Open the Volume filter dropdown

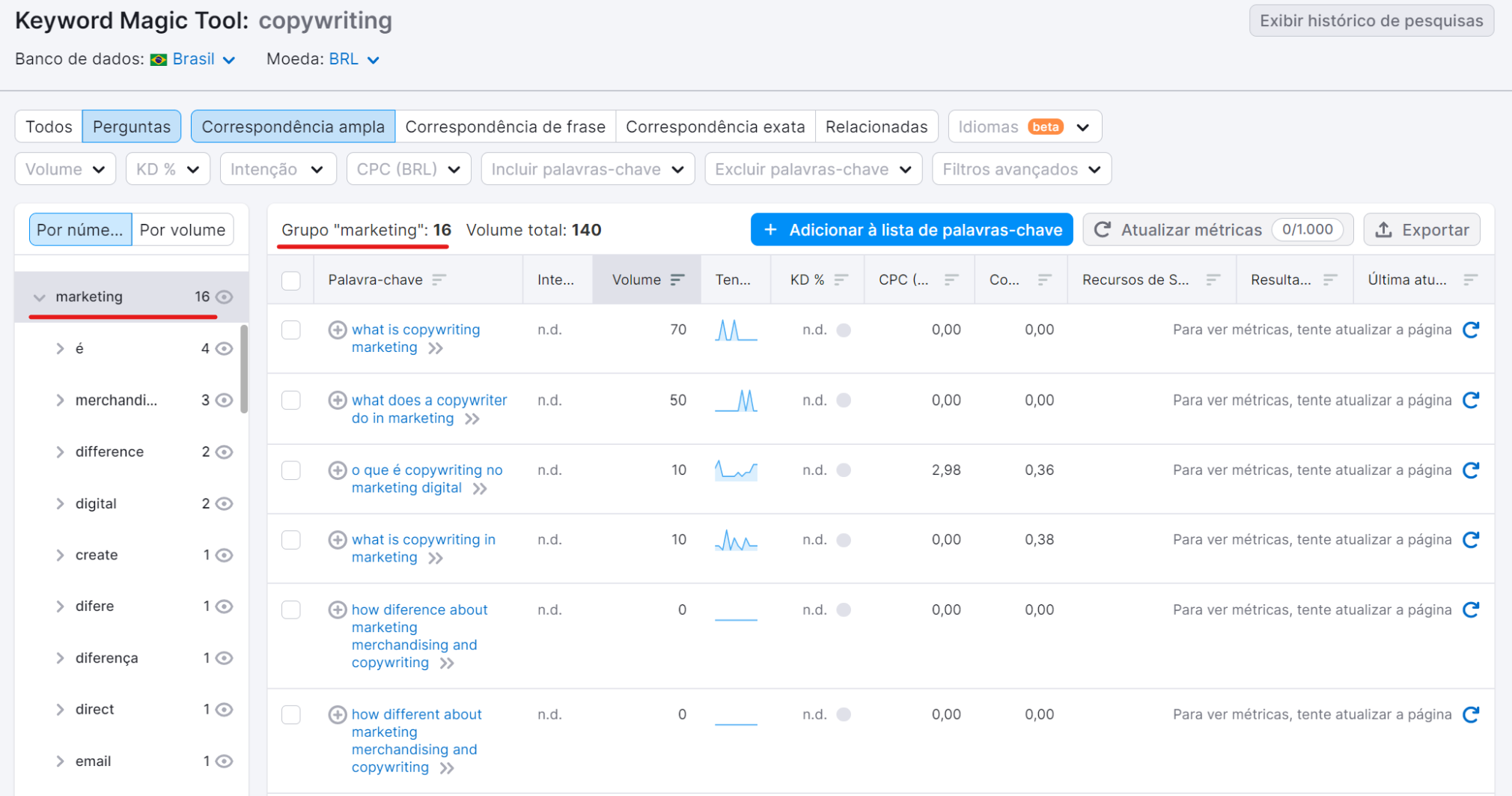pyautogui.click(x=65, y=169)
